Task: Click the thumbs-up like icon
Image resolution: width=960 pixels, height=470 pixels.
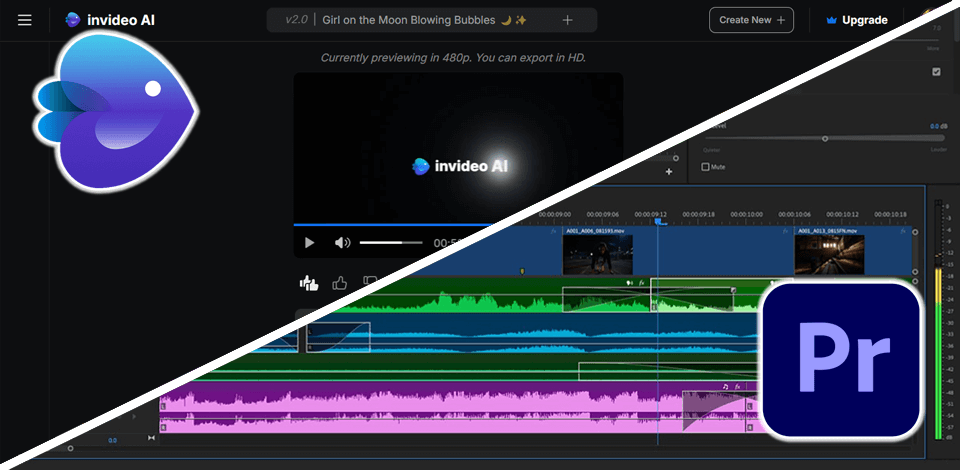Action: (x=340, y=283)
